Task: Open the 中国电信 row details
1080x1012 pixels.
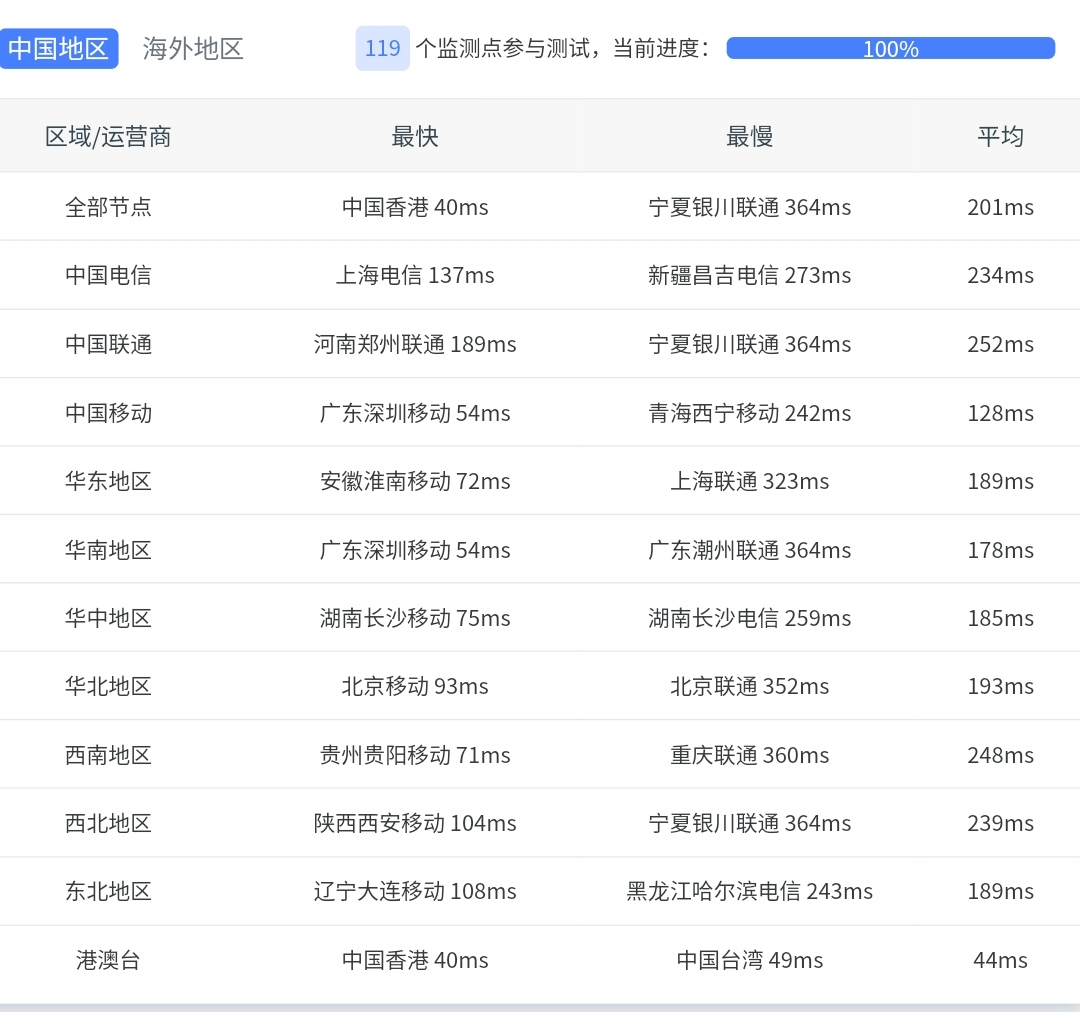Action: 108,275
